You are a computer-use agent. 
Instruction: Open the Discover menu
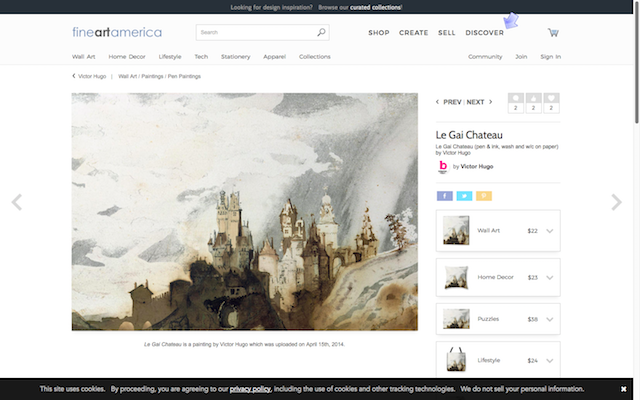point(484,33)
